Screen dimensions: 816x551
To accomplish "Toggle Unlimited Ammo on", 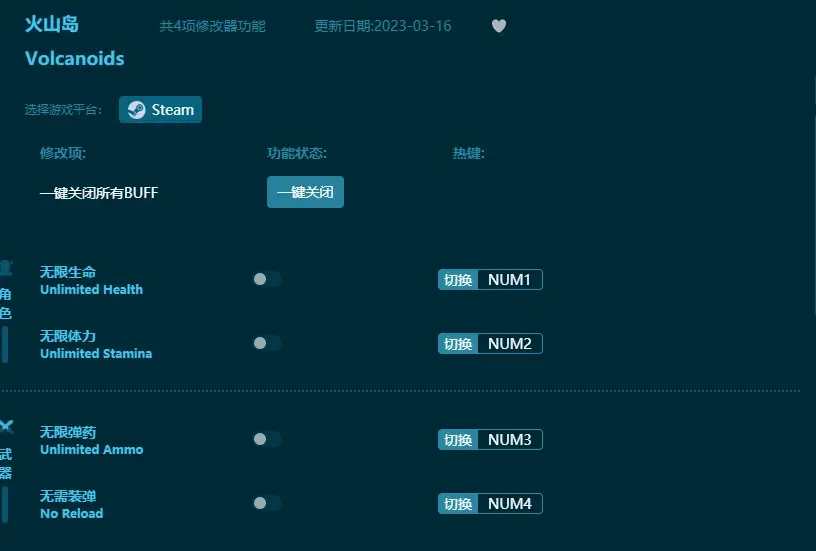I will coord(266,440).
